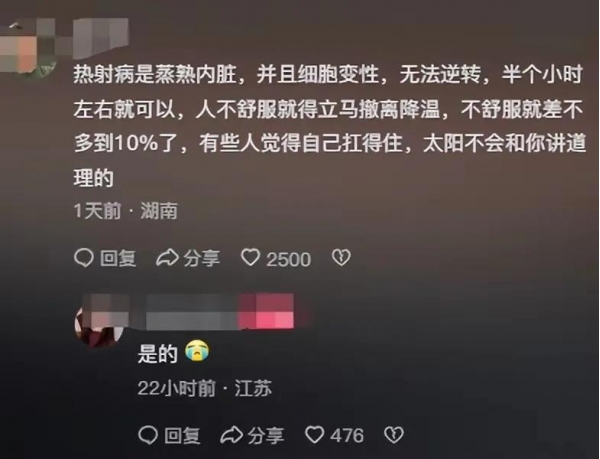Tap the 是的 reply text
This screenshot has height=459, width=600.
[158, 353]
